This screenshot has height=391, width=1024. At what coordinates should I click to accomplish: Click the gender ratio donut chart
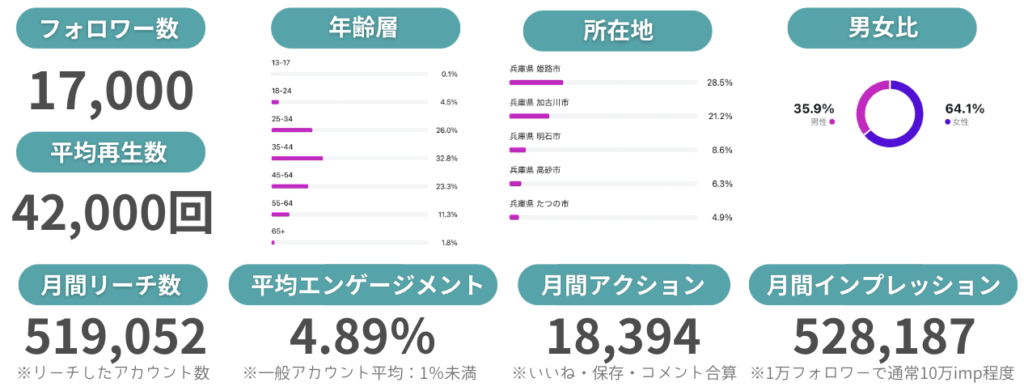(x=889, y=114)
